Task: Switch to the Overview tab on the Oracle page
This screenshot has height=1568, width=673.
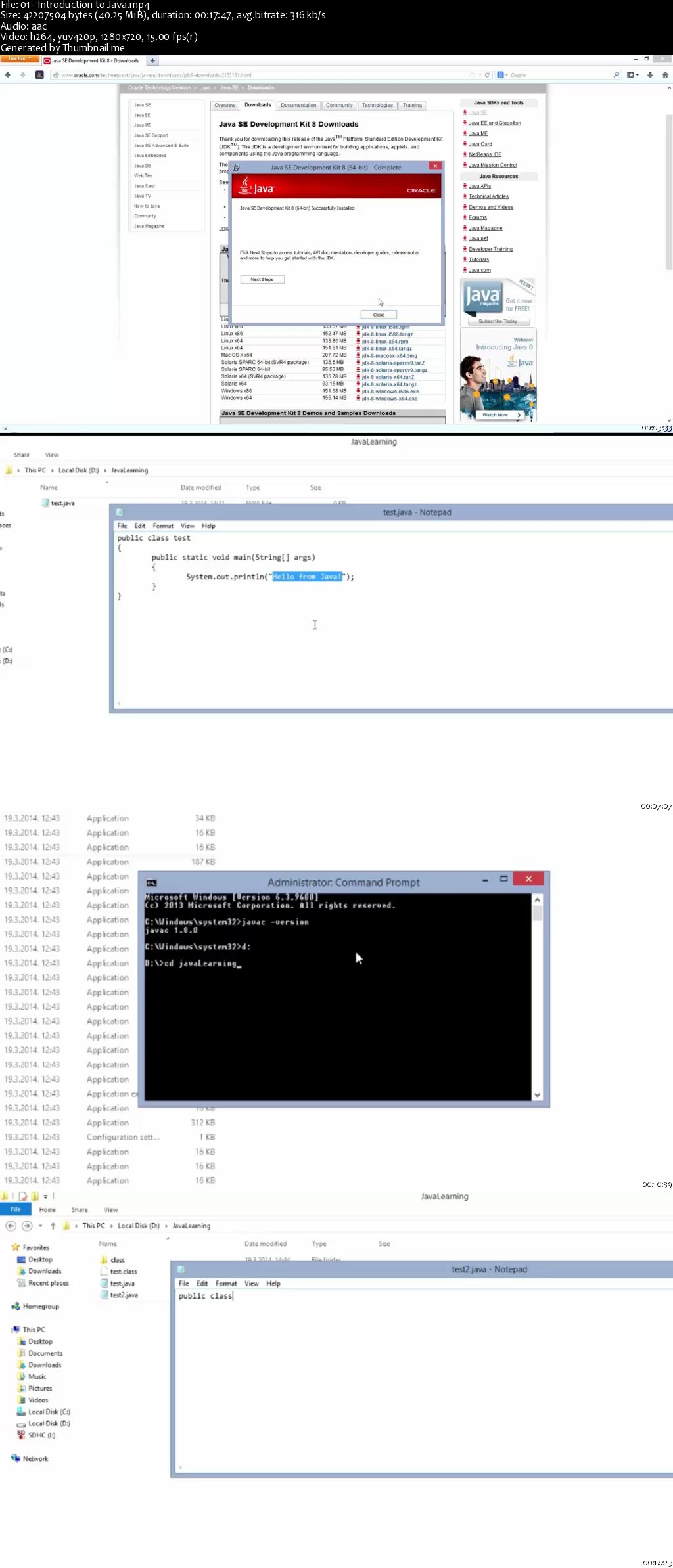Action: click(225, 105)
